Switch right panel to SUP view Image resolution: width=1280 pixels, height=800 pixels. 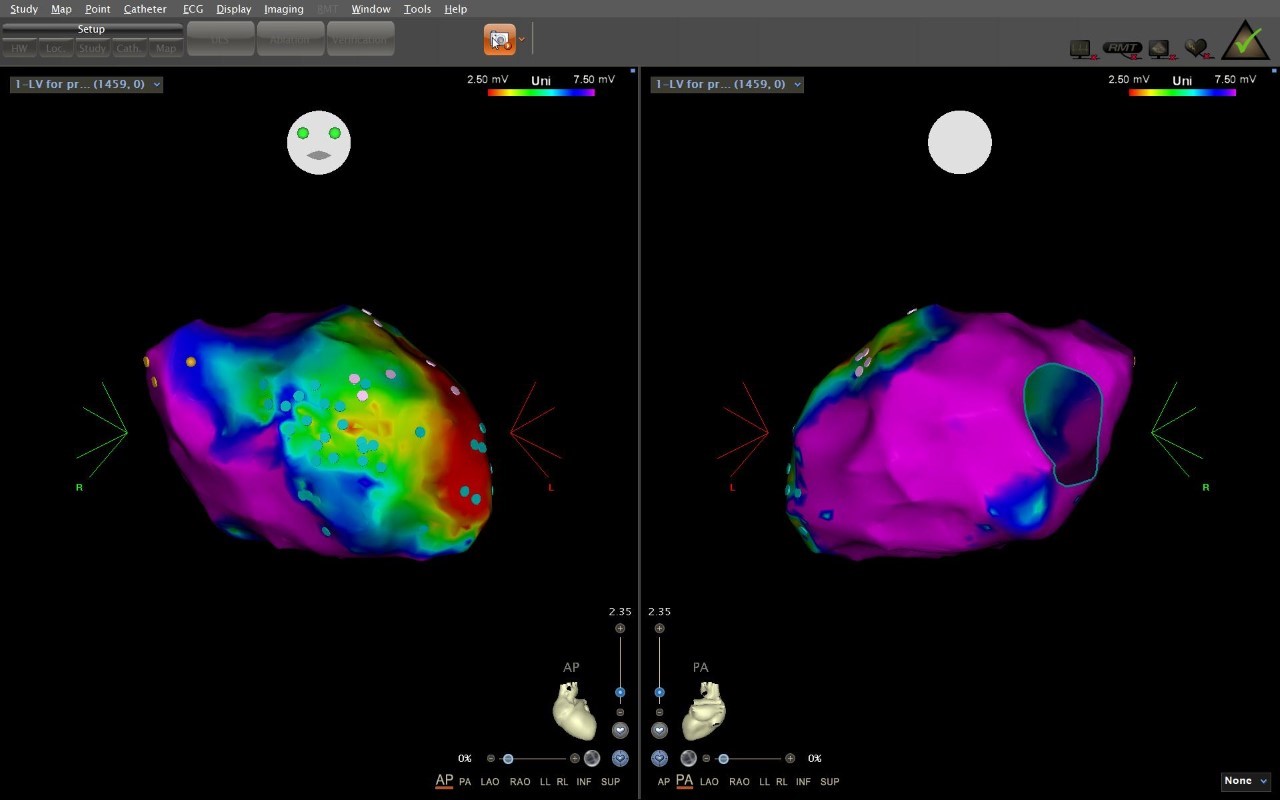pyautogui.click(x=829, y=782)
